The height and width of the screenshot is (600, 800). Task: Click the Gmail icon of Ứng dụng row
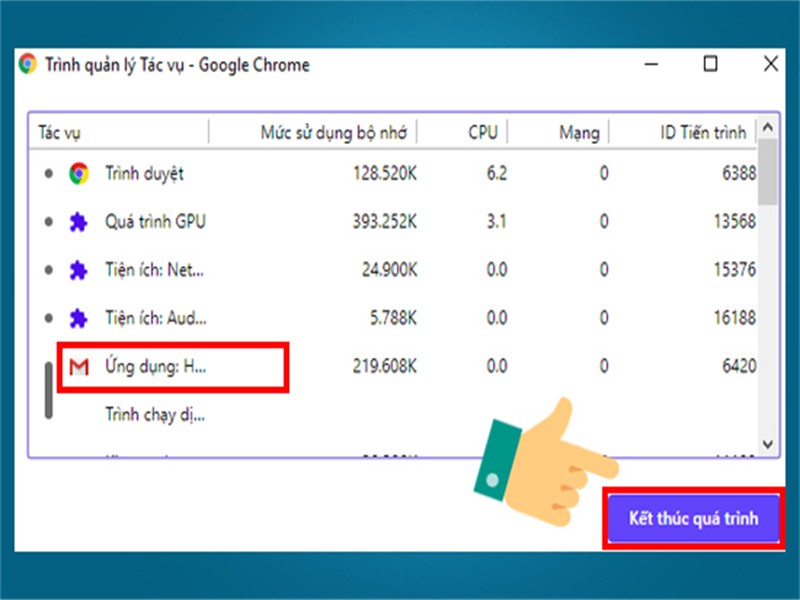click(x=79, y=367)
